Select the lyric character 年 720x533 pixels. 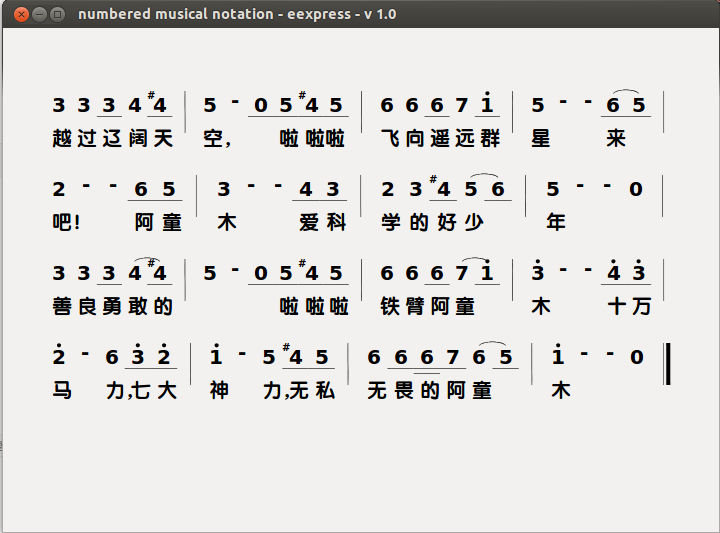556,222
